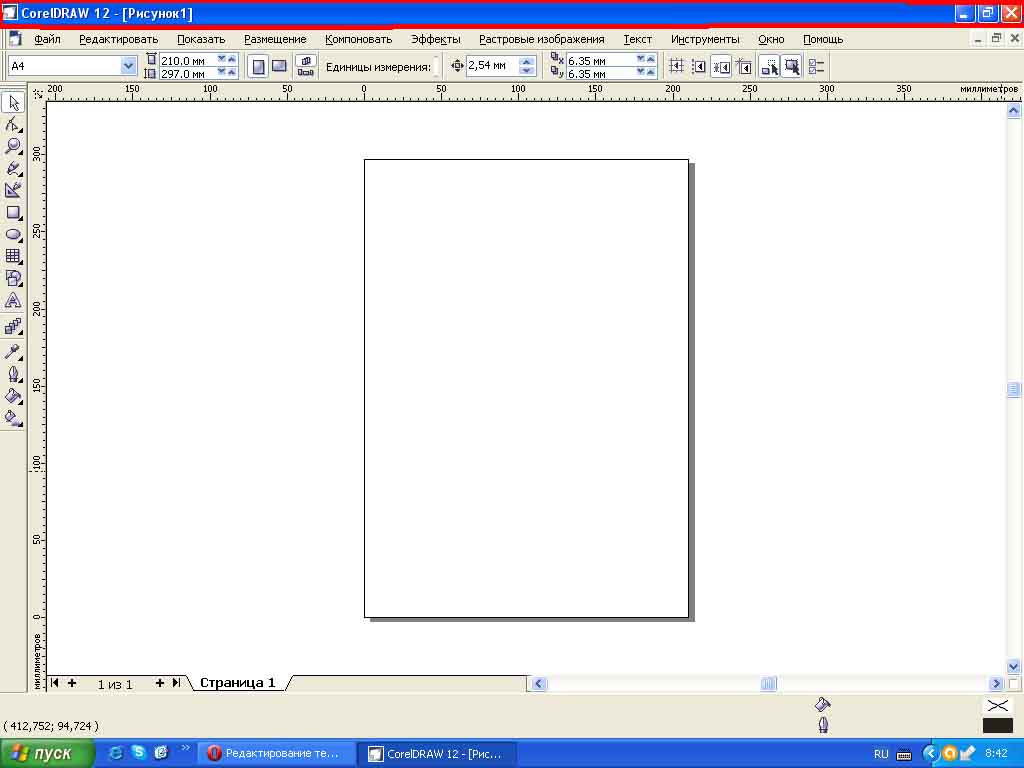Screen dimensions: 1024x768
Task: Click the black fill color swatch
Action: (x=997, y=725)
